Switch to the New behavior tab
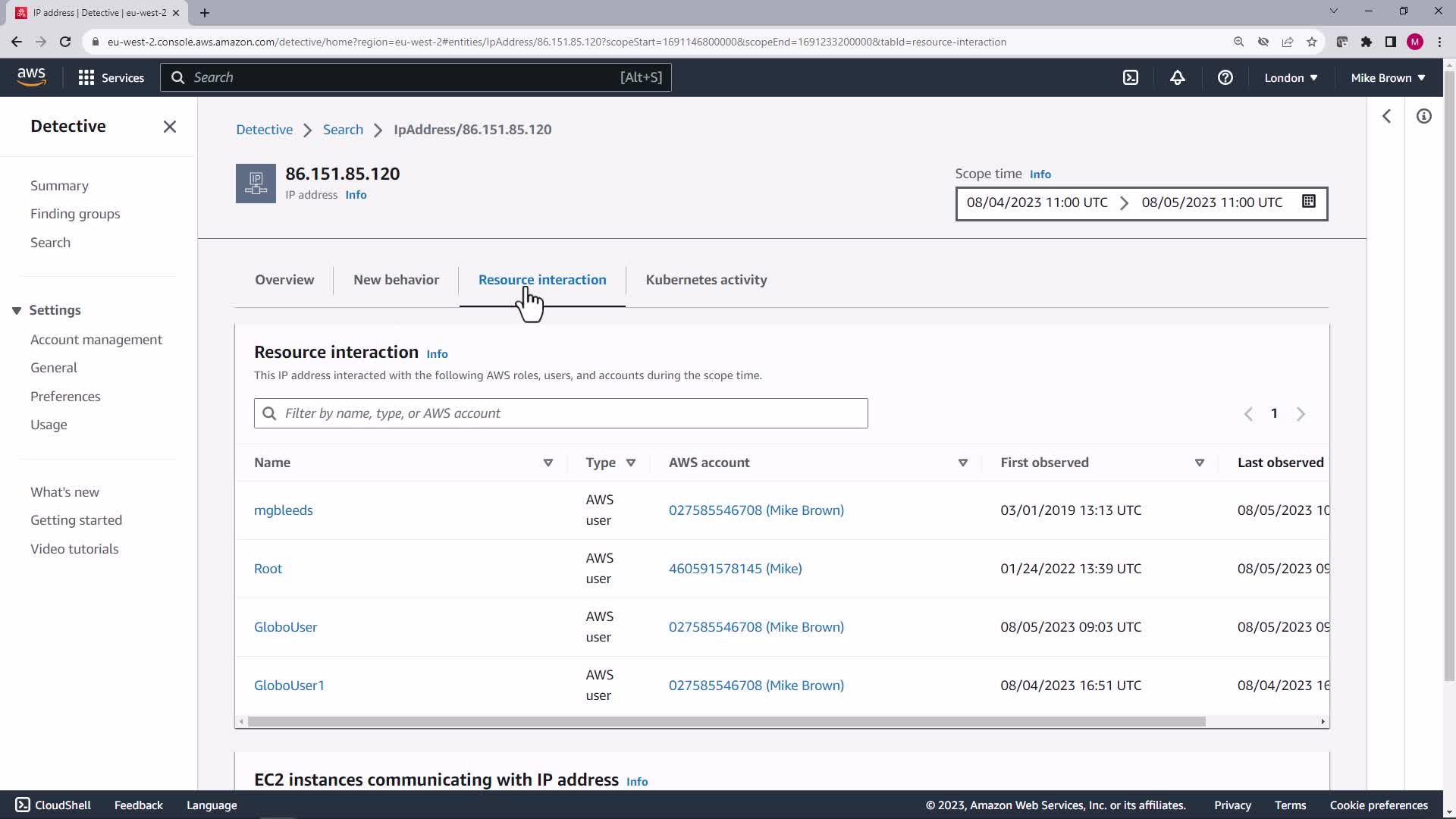 396,280
